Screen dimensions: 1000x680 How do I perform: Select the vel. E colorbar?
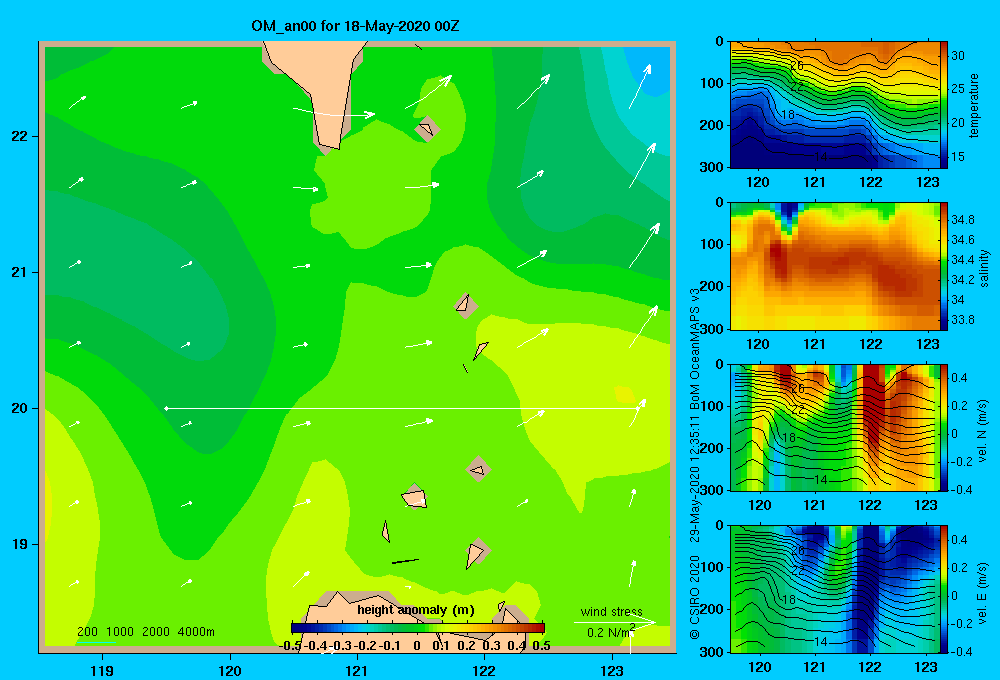pos(944,589)
